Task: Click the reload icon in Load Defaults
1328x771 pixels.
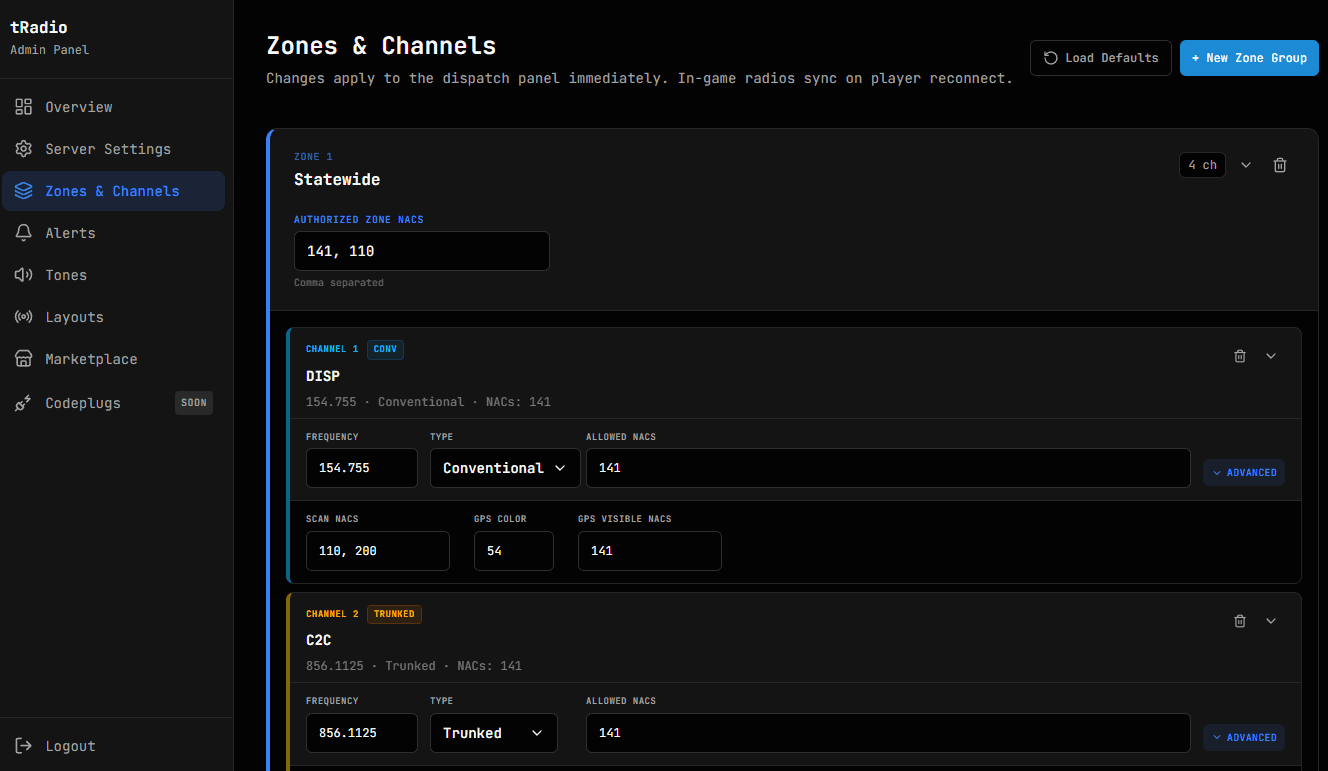Action: pyautogui.click(x=1051, y=58)
